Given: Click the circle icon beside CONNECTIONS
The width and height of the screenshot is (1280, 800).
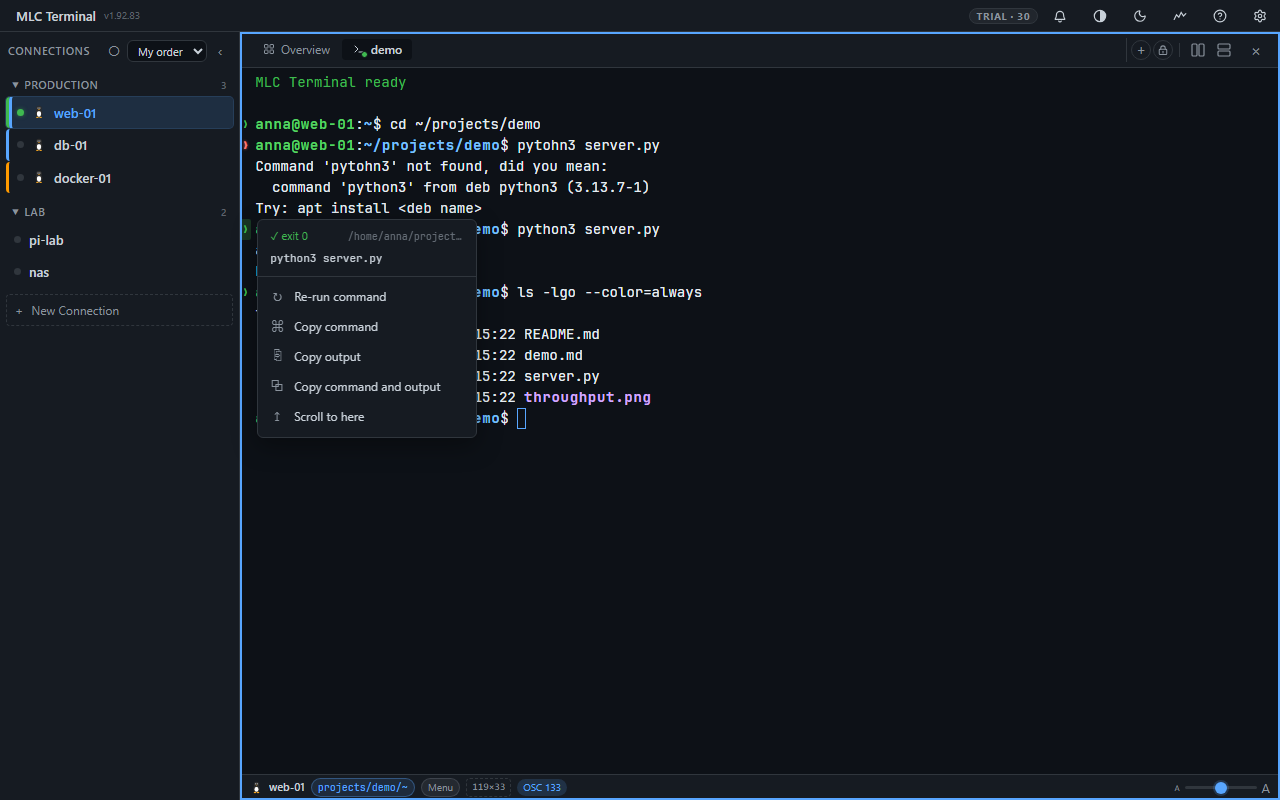Looking at the screenshot, I should pos(114,51).
